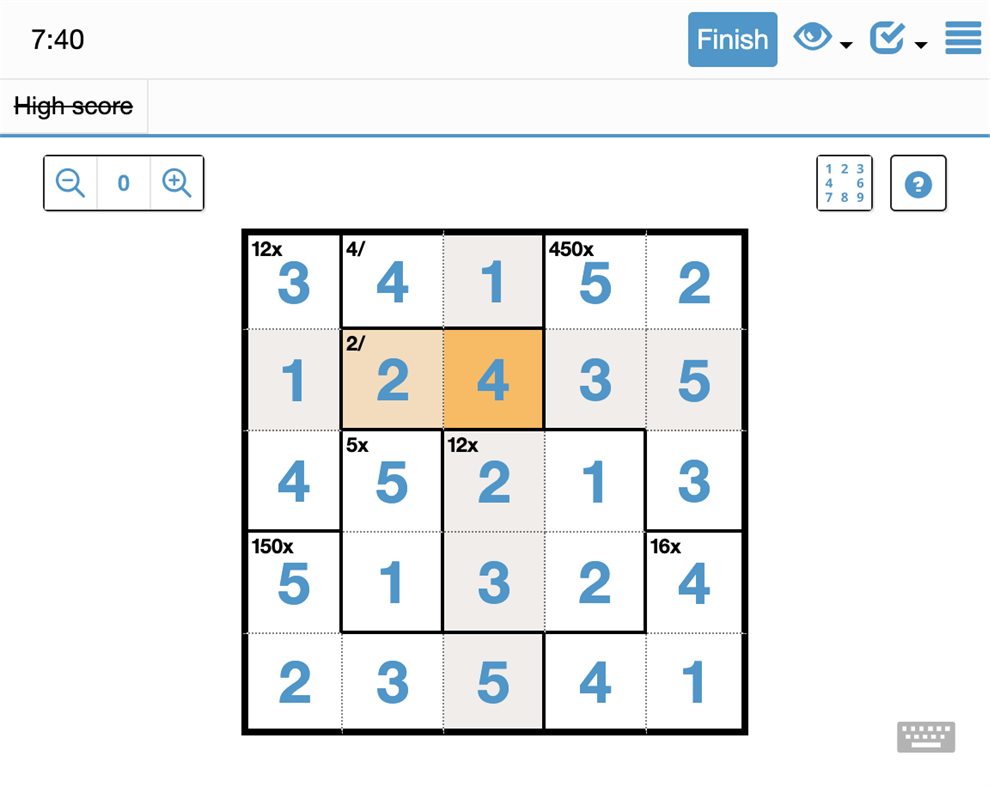Open the number pad 1-9 panel
The image size is (990, 787).
(844, 183)
